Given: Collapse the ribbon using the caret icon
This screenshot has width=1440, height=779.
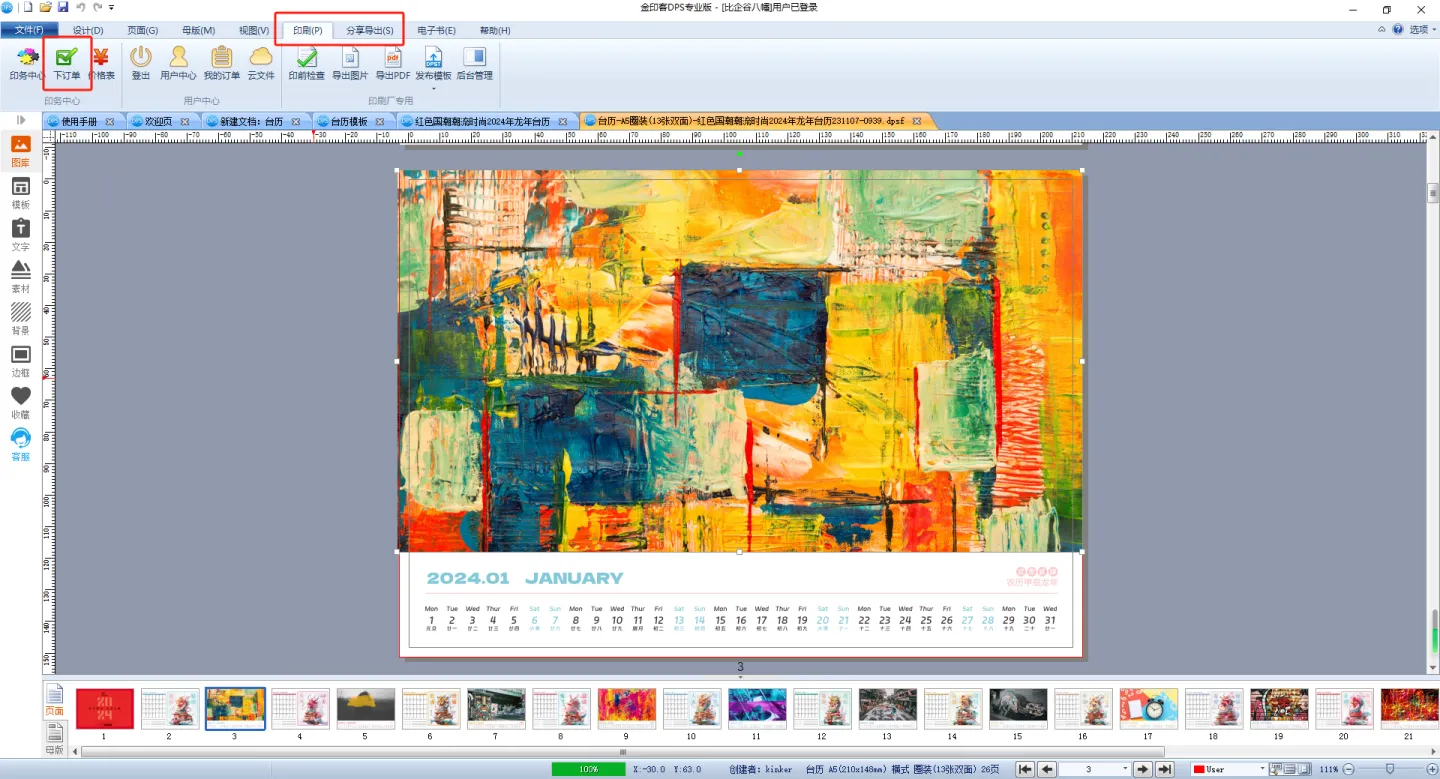Looking at the screenshot, I should click(1382, 30).
